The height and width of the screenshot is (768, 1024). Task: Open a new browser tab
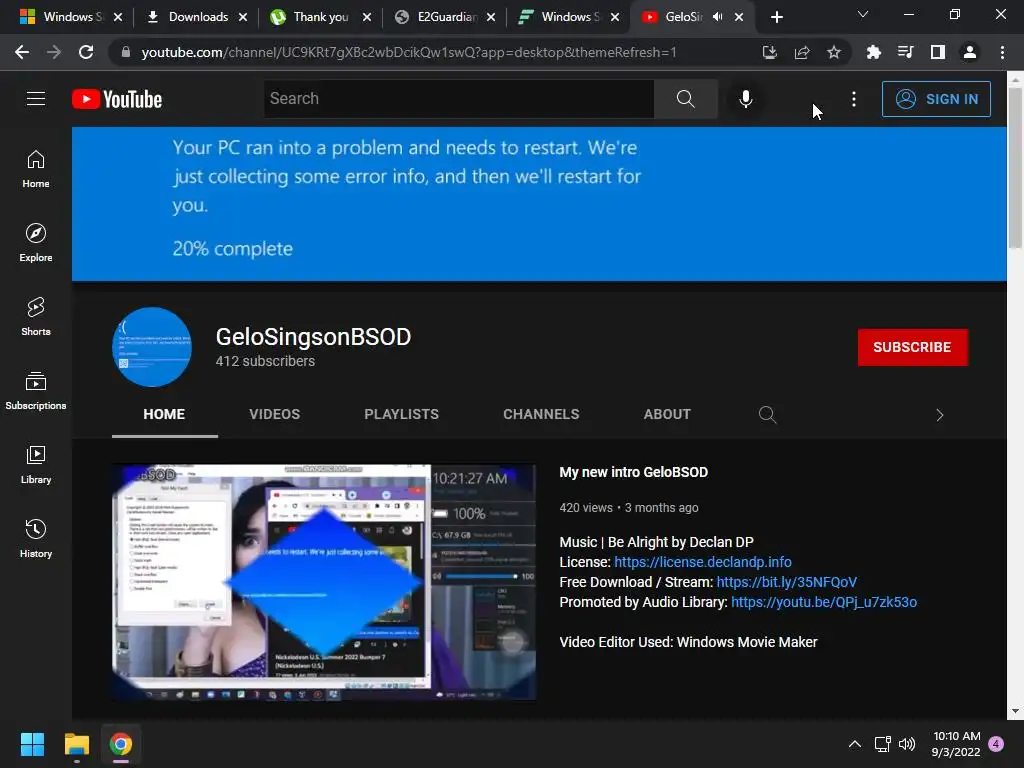pos(776,17)
